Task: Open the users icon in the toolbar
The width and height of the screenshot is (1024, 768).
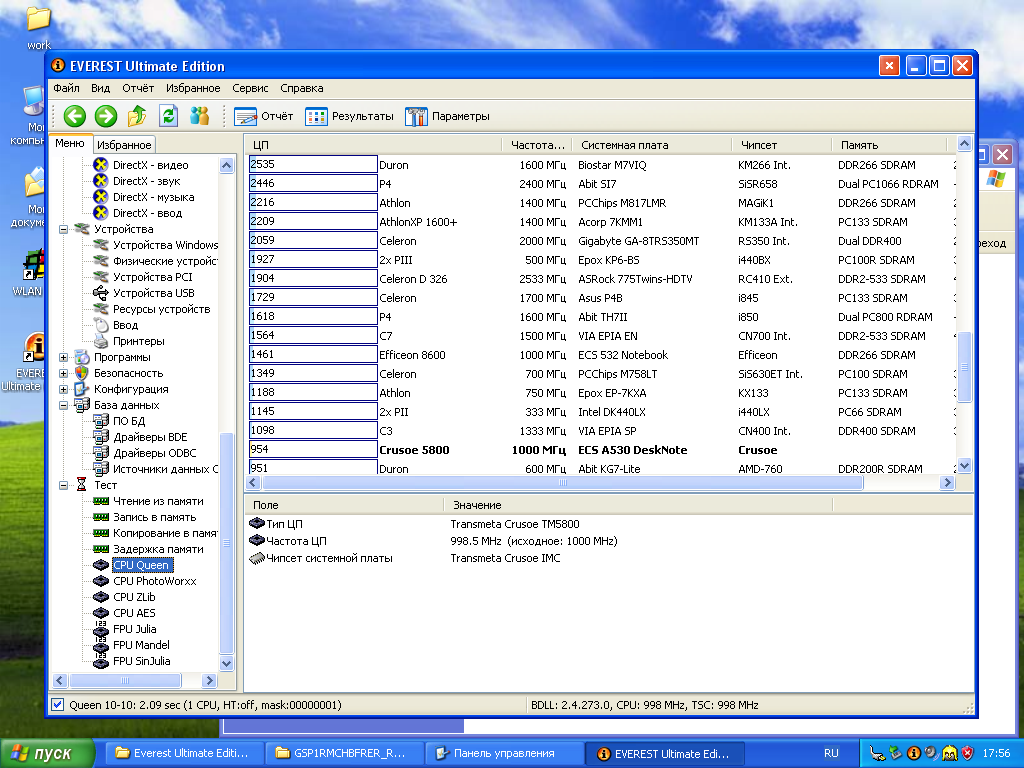Action: pyautogui.click(x=199, y=116)
